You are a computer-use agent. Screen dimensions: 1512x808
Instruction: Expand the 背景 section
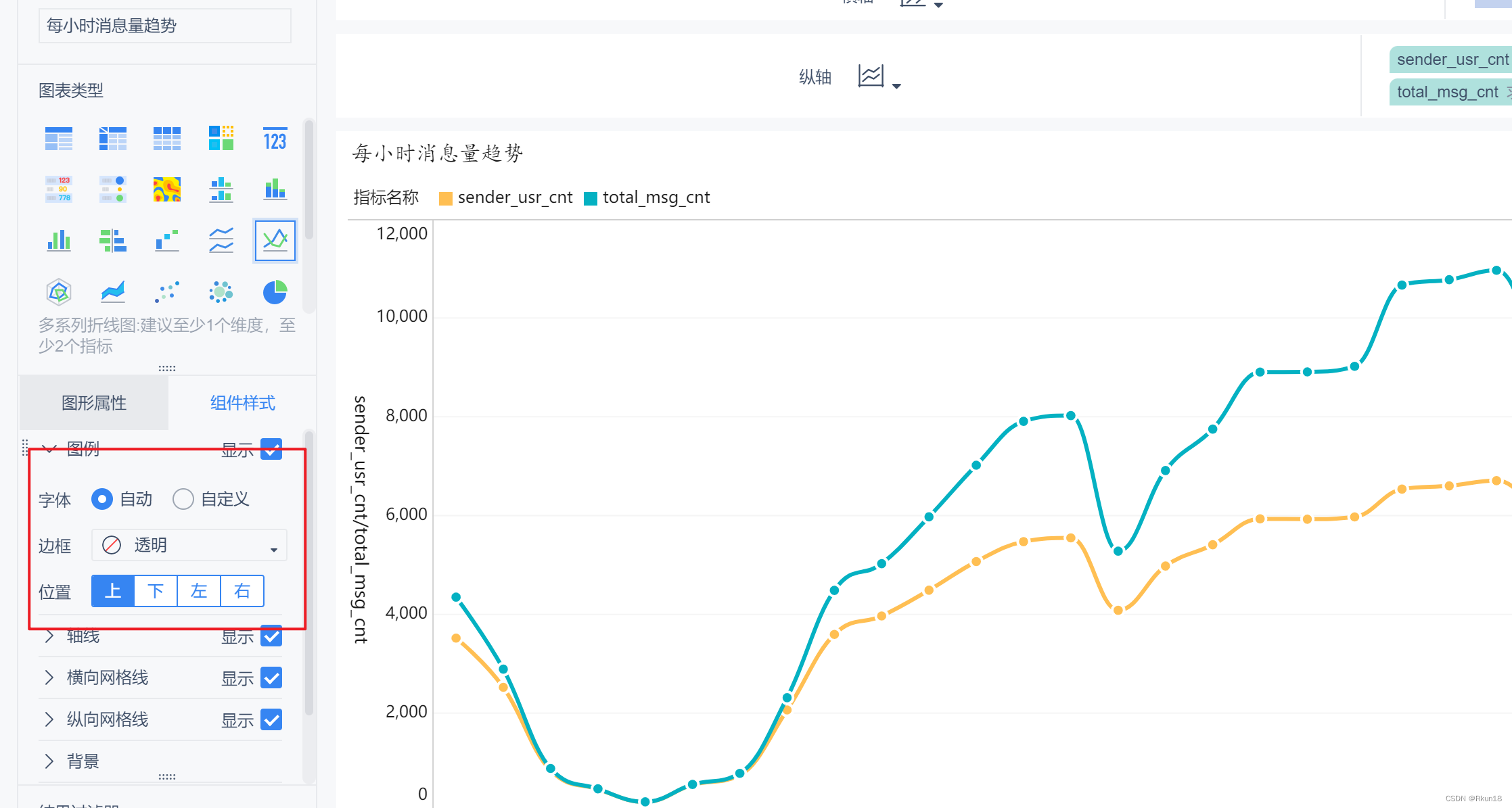pos(49,761)
